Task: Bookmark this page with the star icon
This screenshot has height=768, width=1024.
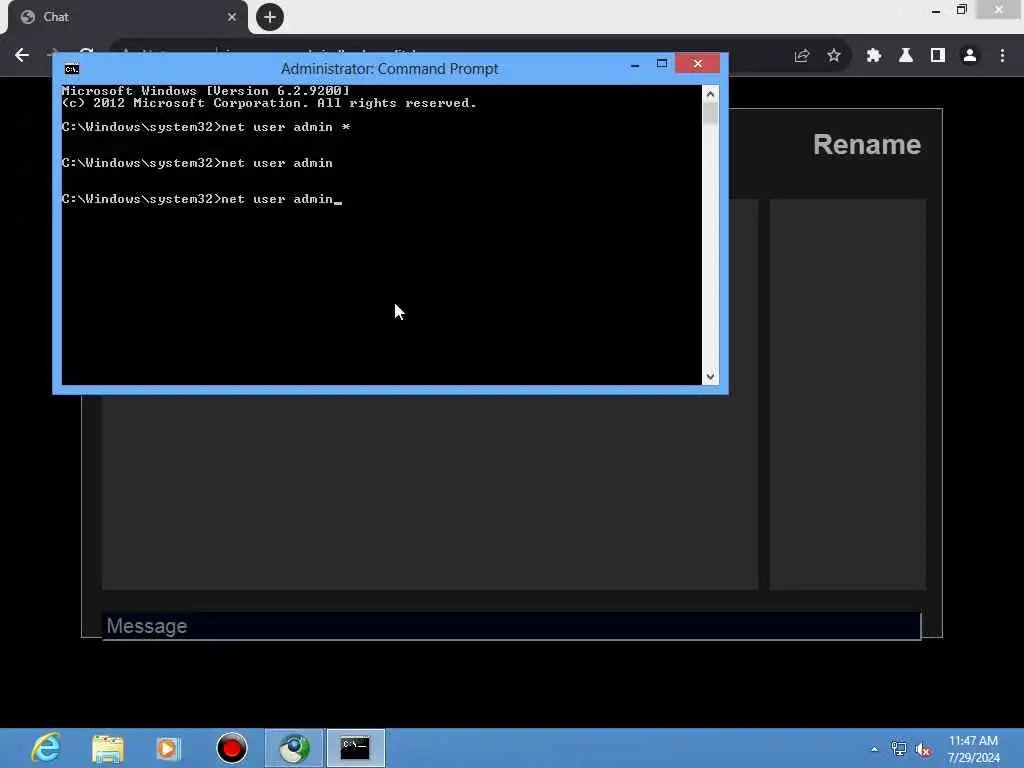Action: [834, 56]
